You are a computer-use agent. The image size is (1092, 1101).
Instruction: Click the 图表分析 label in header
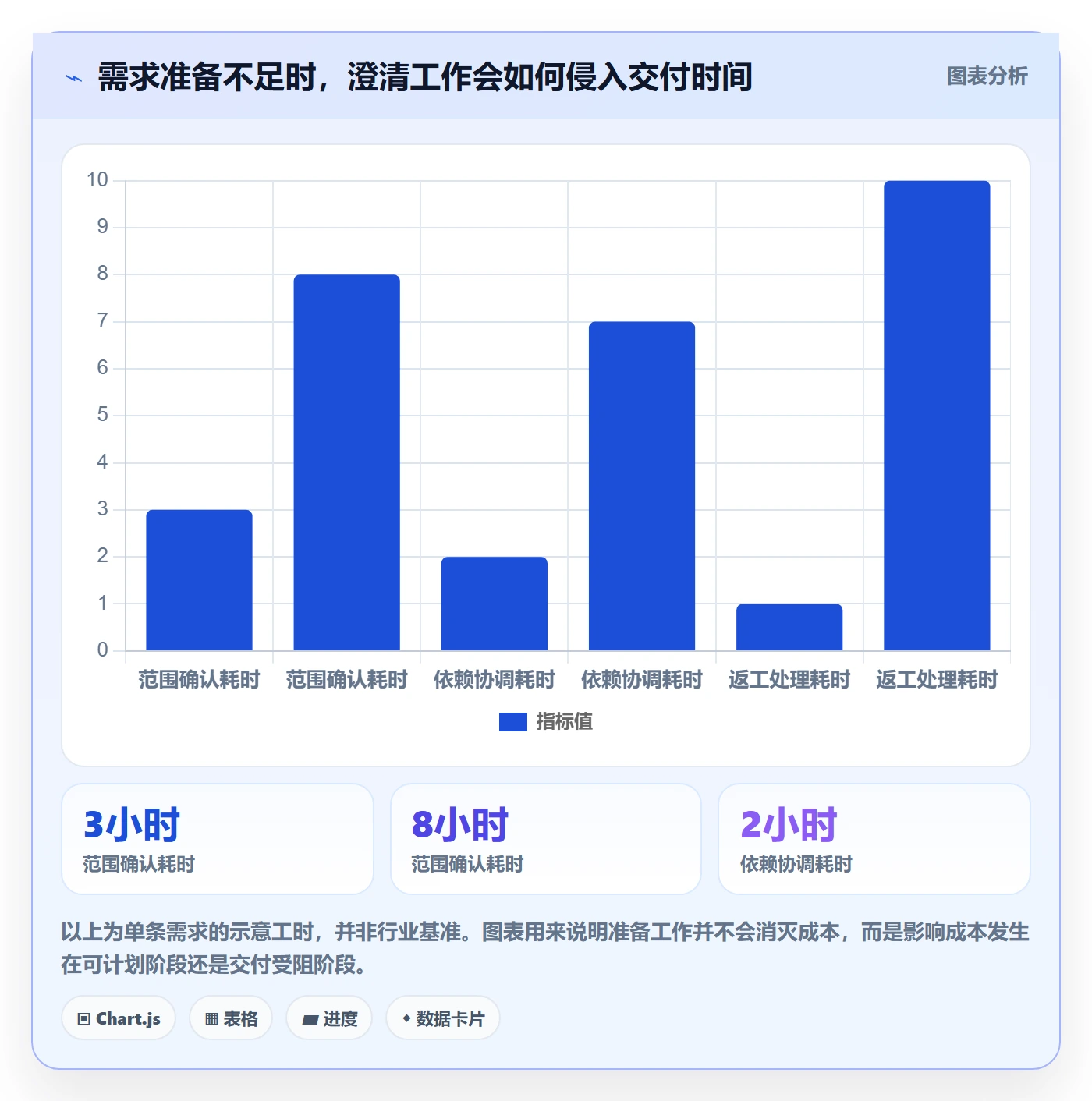coord(987,76)
